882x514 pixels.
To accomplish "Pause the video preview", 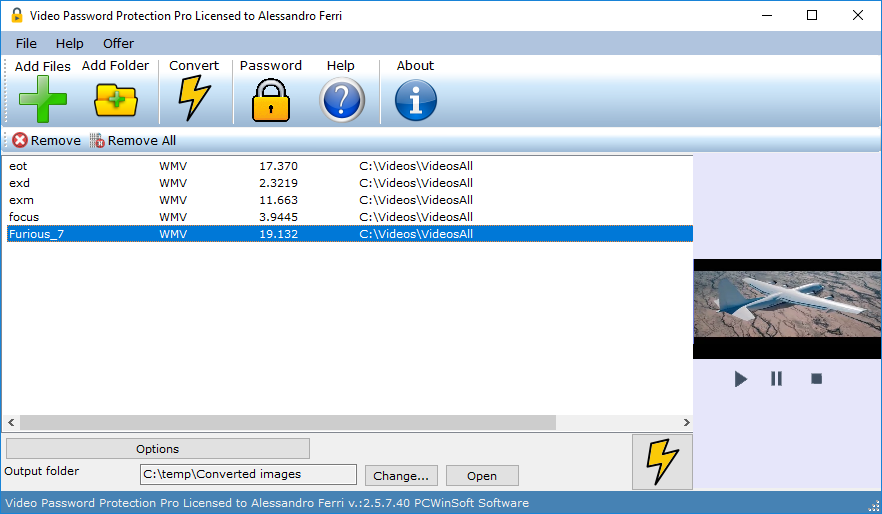I will point(776,379).
